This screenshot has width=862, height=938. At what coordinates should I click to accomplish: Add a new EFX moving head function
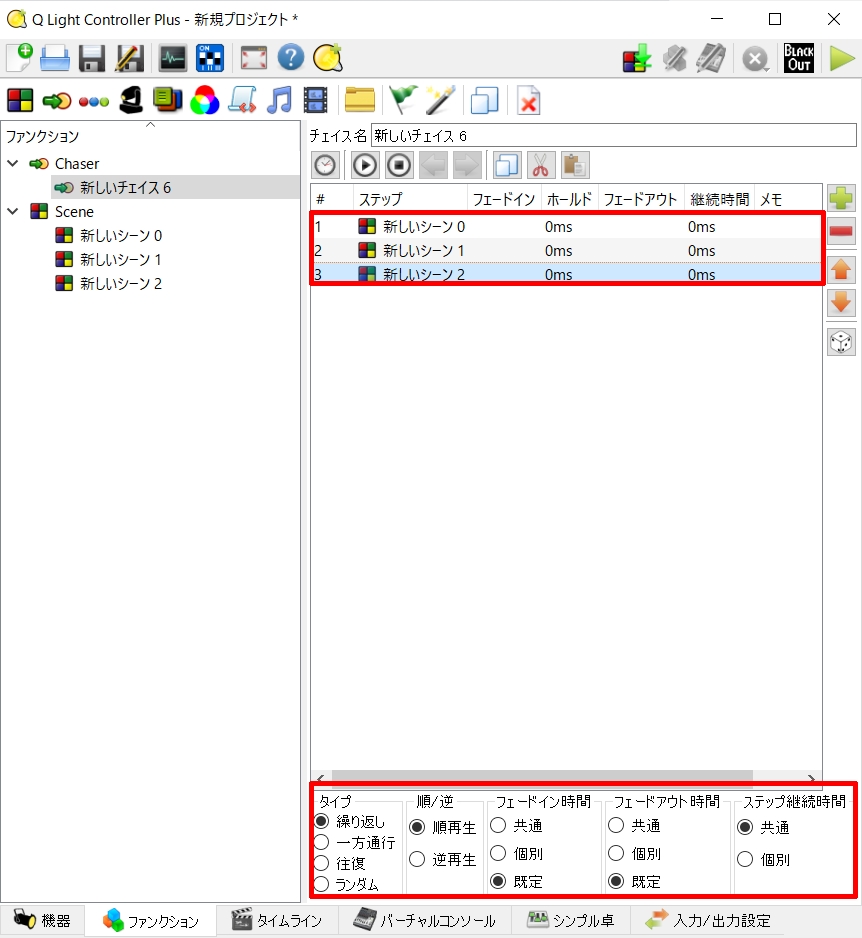131,100
